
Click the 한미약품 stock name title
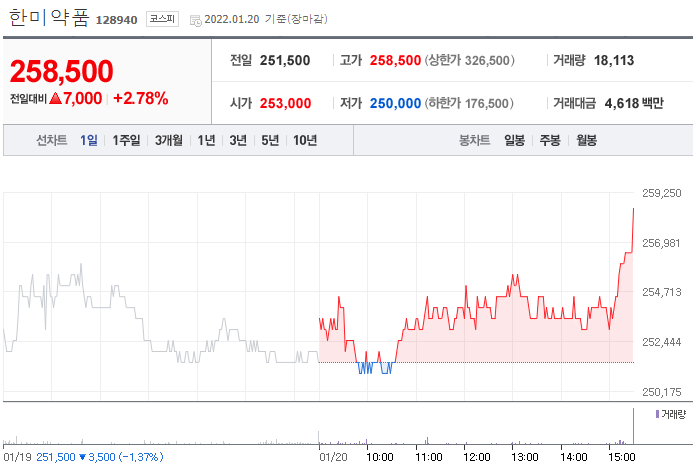pos(49,18)
